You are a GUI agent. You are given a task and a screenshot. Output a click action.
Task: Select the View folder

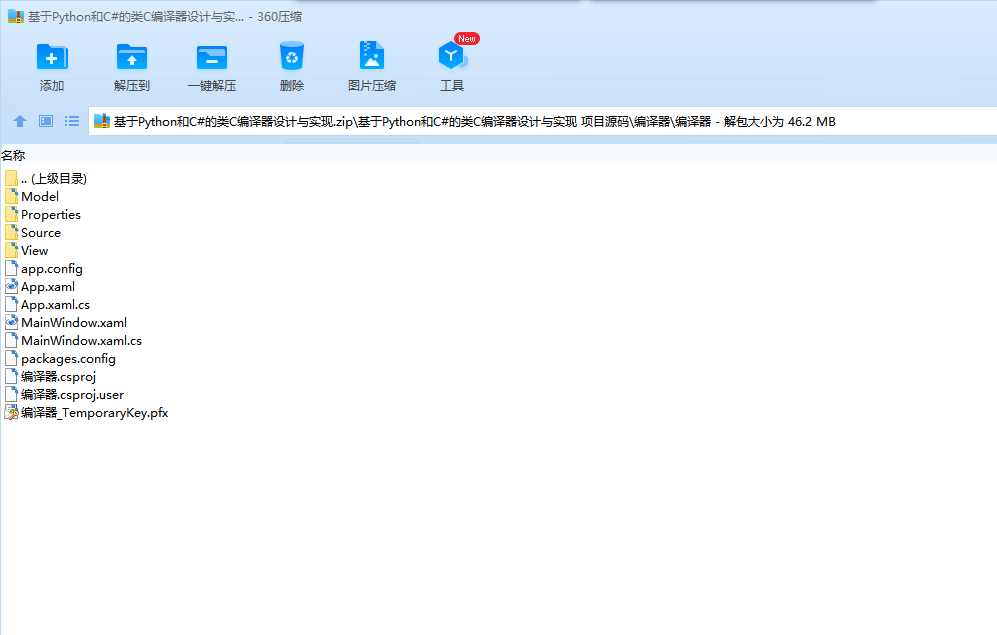pyautogui.click(x=26, y=250)
